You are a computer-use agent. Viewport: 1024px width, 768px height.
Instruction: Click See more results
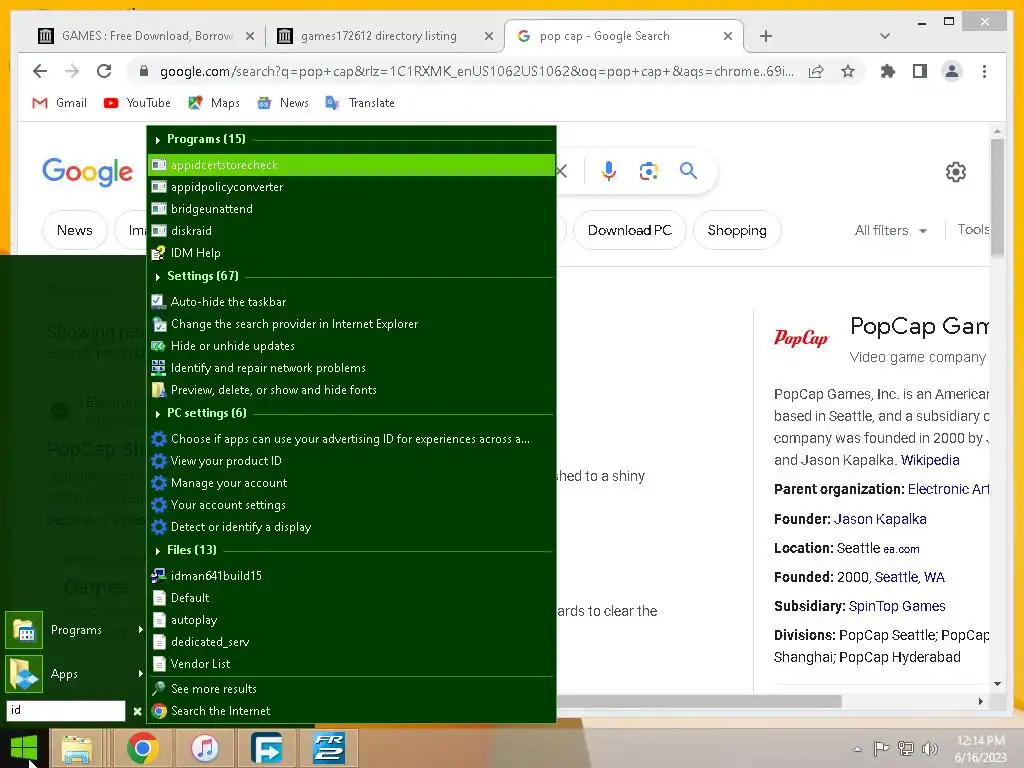click(351, 689)
